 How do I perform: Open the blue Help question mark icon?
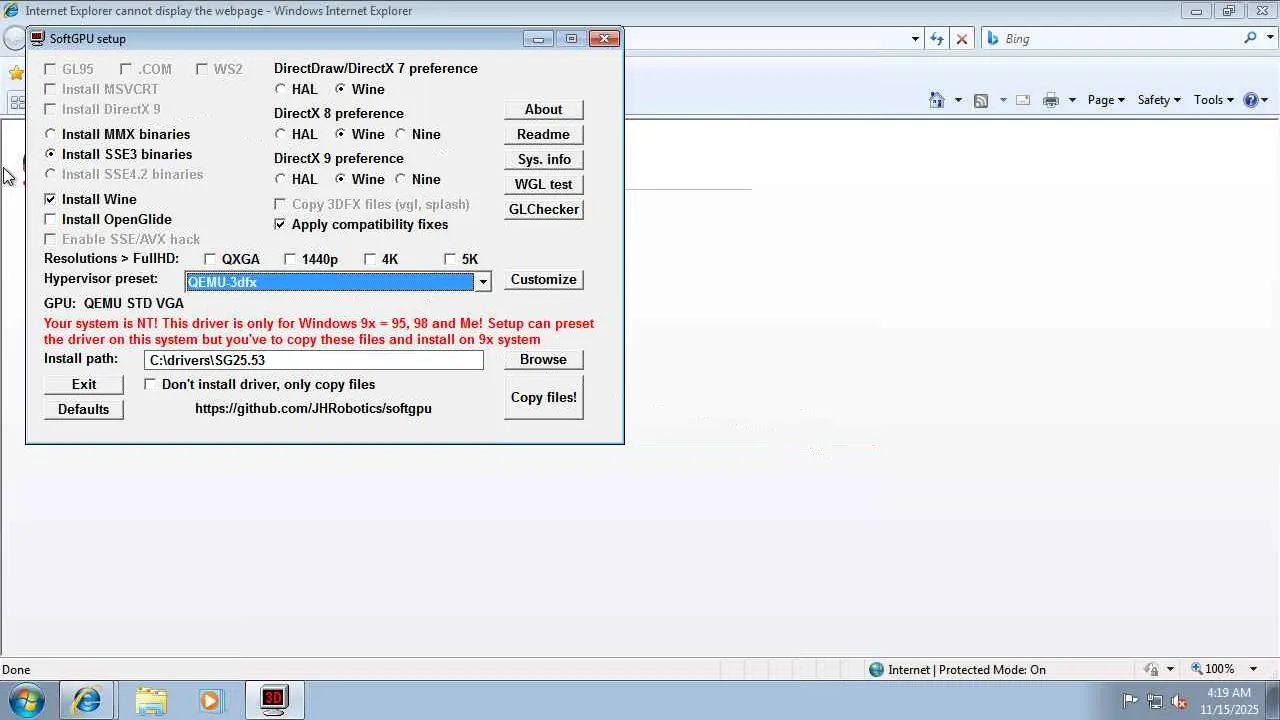point(1250,100)
